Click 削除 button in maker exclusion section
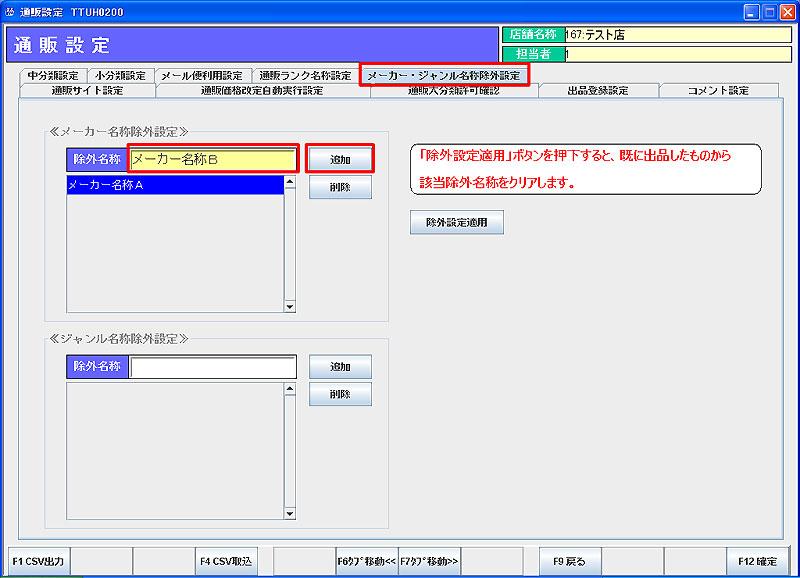This screenshot has height=578, width=800. [x=340, y=187]
